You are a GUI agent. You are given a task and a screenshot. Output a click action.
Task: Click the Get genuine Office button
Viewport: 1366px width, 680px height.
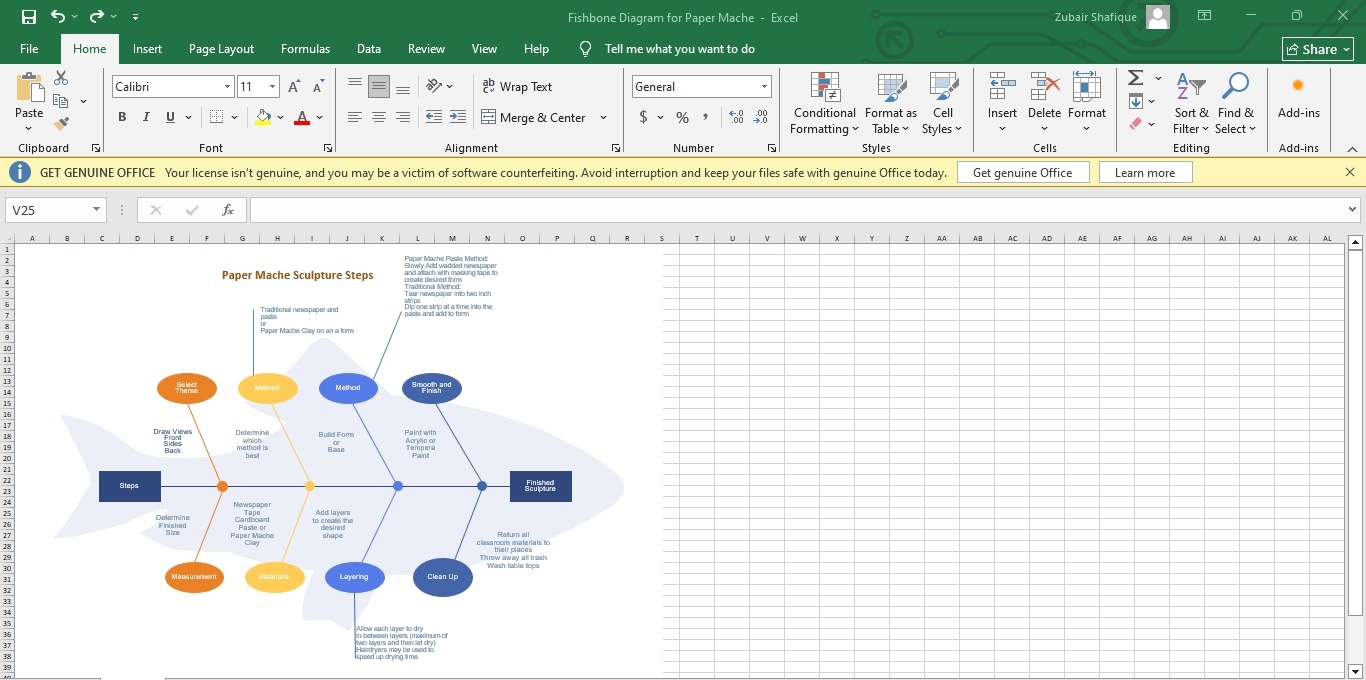1023,171
